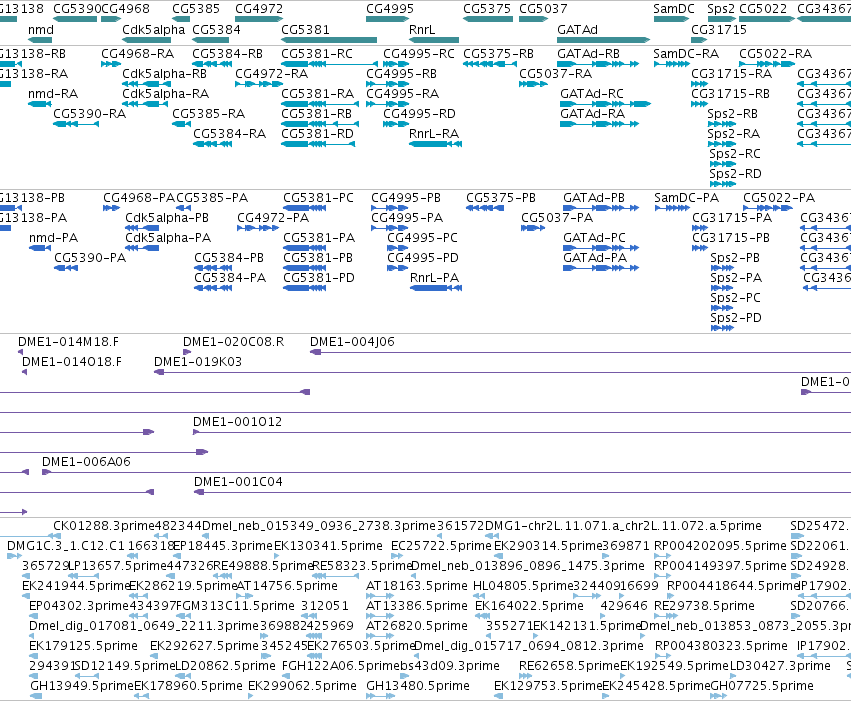This screenshot has width=851, height=701.
Task: Click the Cdk5alpha-RB transcript label
Action: coord(164,74)
